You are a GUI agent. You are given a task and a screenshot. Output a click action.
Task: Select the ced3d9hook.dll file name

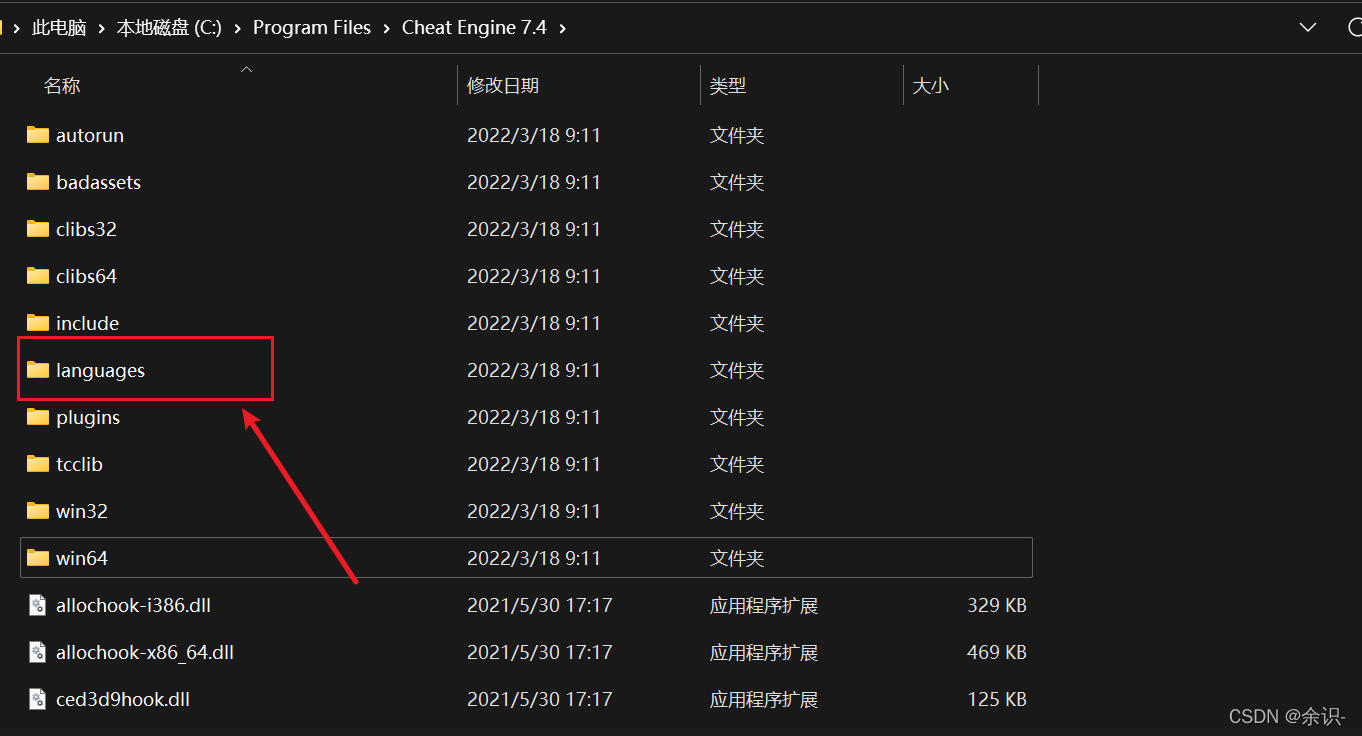click(123, 699)
